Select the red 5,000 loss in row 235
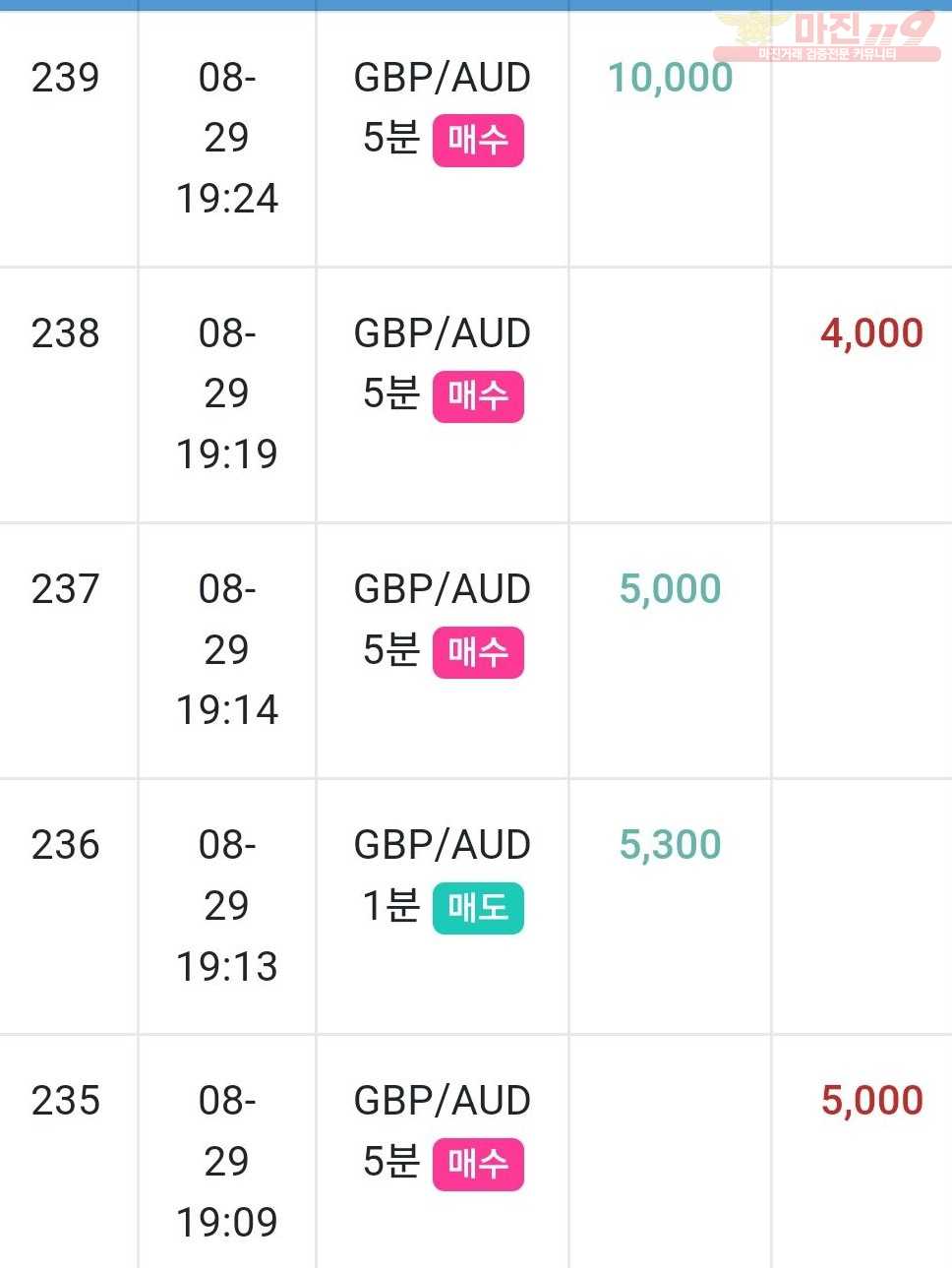Screen dimensions: 952x1268 coord(871,1101)
